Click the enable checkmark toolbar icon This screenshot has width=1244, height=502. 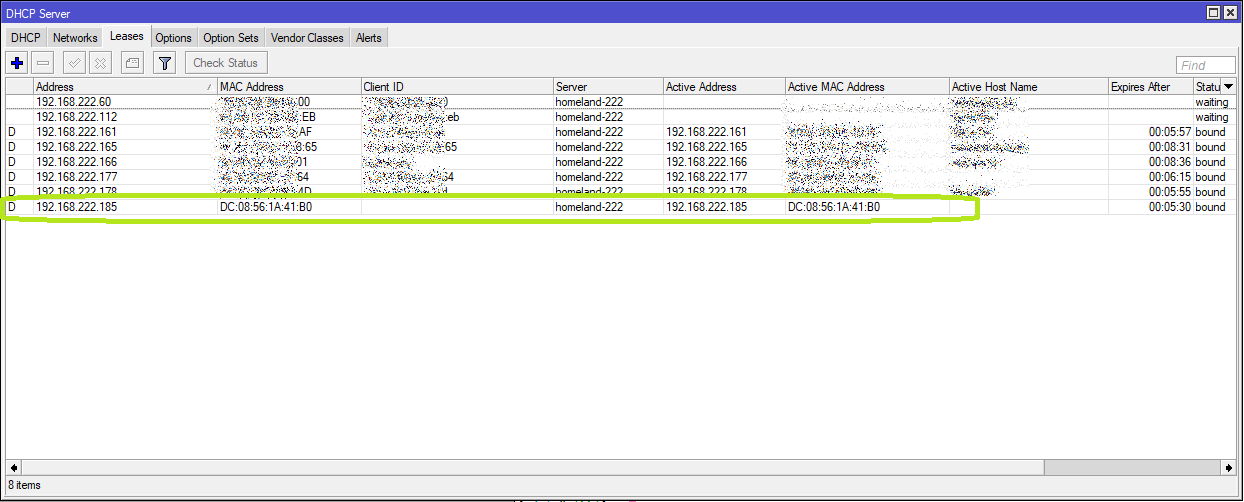pos(74,63)
